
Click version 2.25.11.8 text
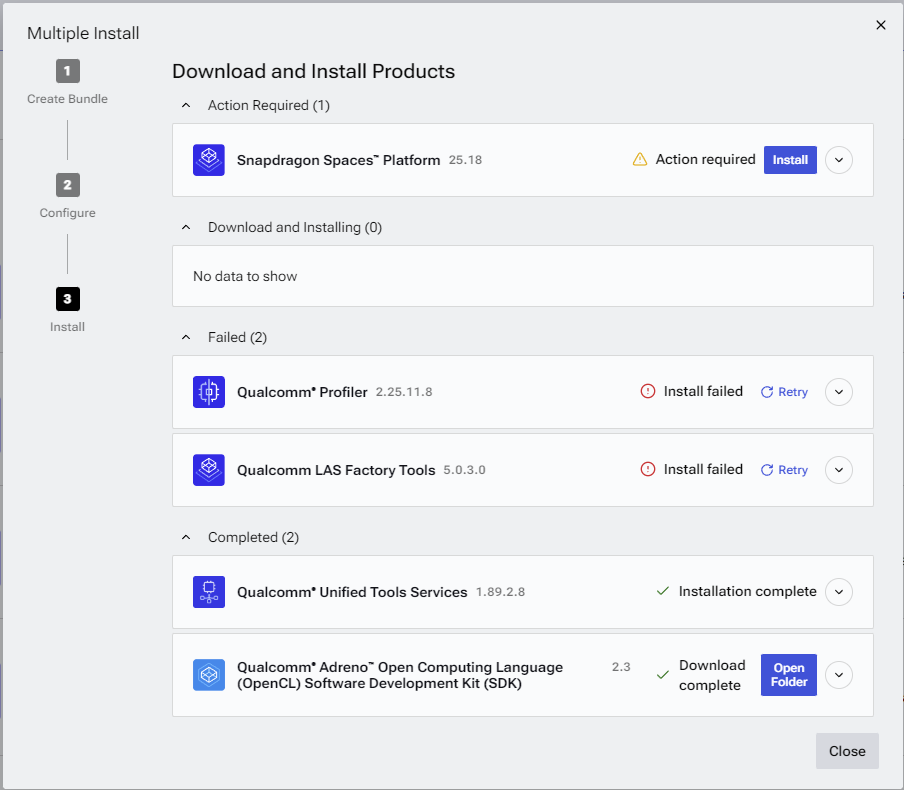pyautogui.click(x=404, y=392)
